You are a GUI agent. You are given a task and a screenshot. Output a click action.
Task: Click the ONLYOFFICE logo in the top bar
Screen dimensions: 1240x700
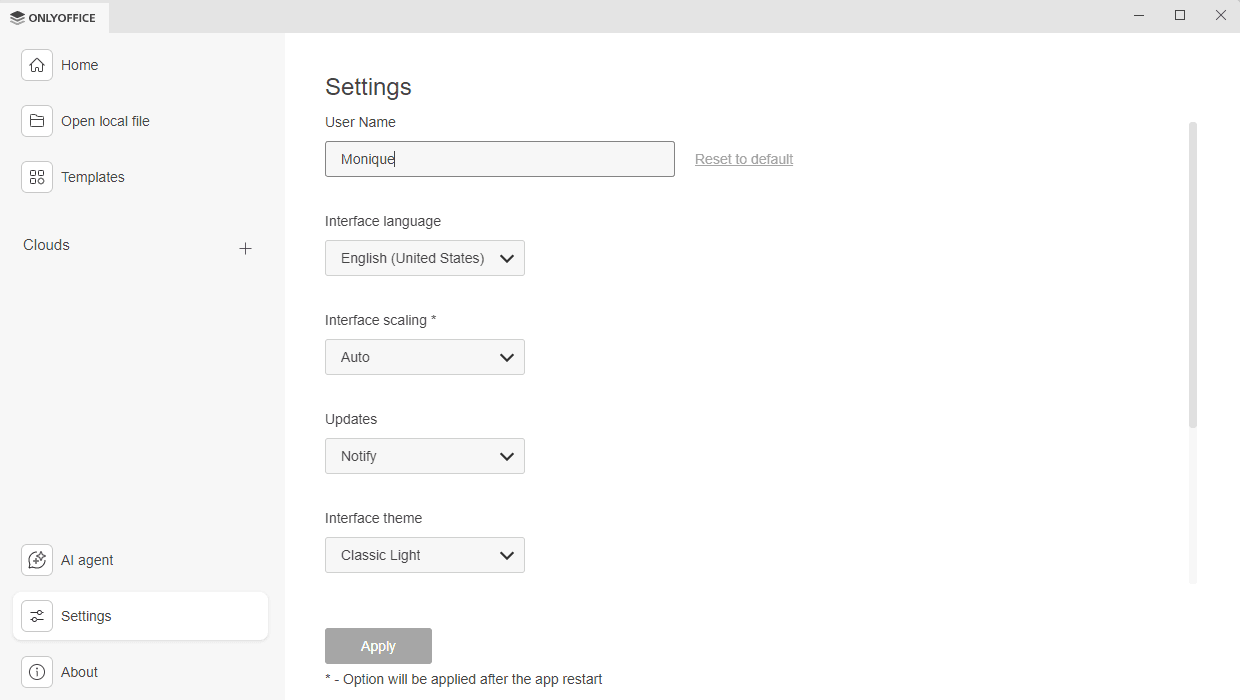54,17
